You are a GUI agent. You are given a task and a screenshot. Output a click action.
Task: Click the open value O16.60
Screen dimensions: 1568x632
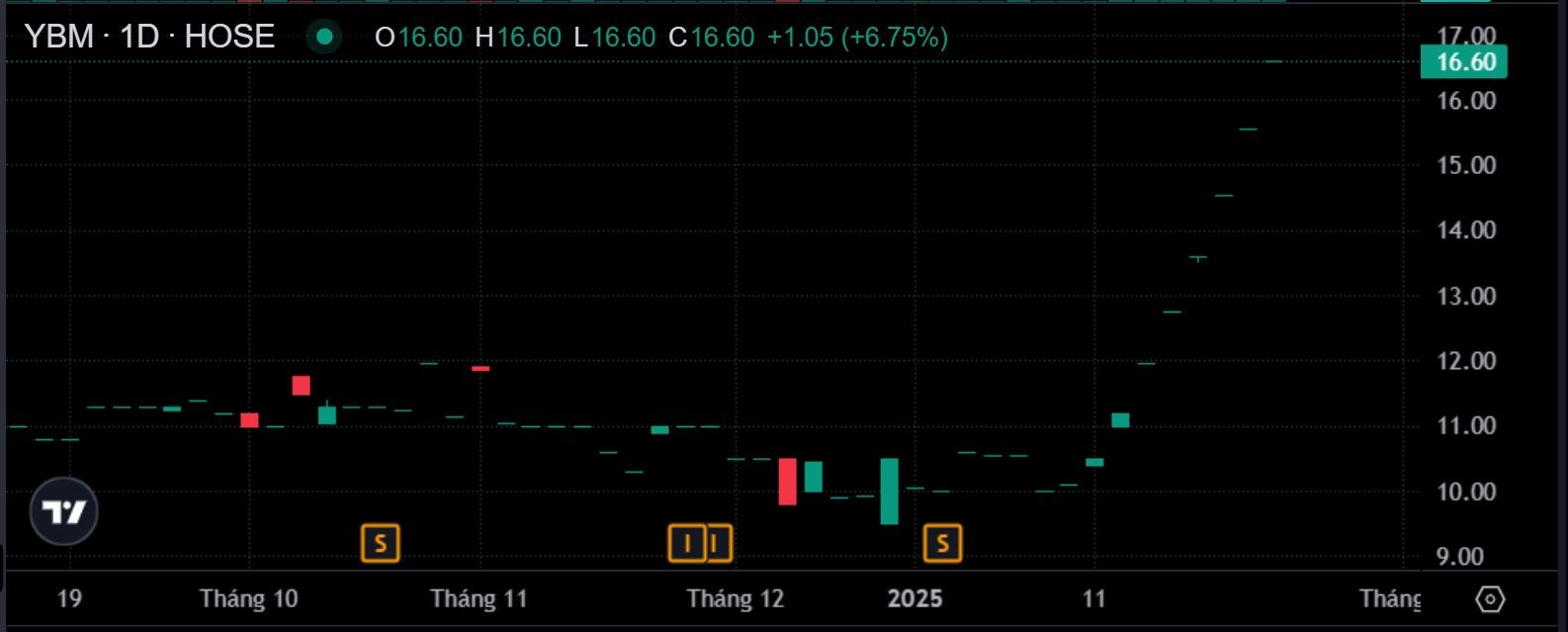click(418, 38)
